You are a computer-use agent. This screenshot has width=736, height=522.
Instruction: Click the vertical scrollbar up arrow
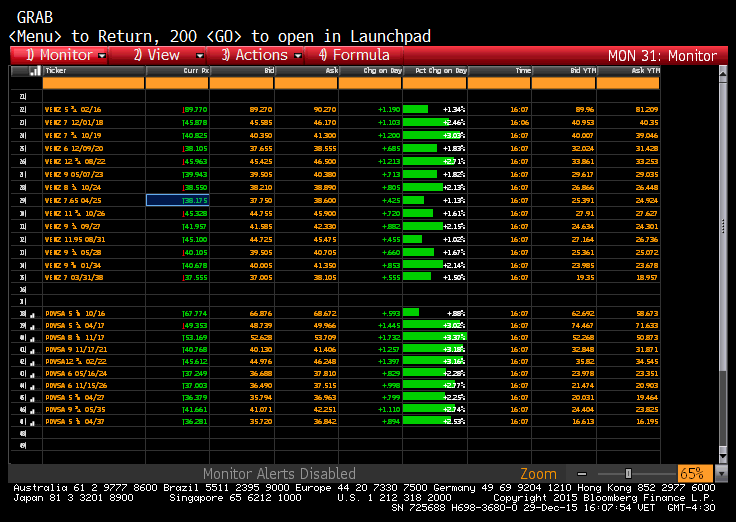click(723, 74)
